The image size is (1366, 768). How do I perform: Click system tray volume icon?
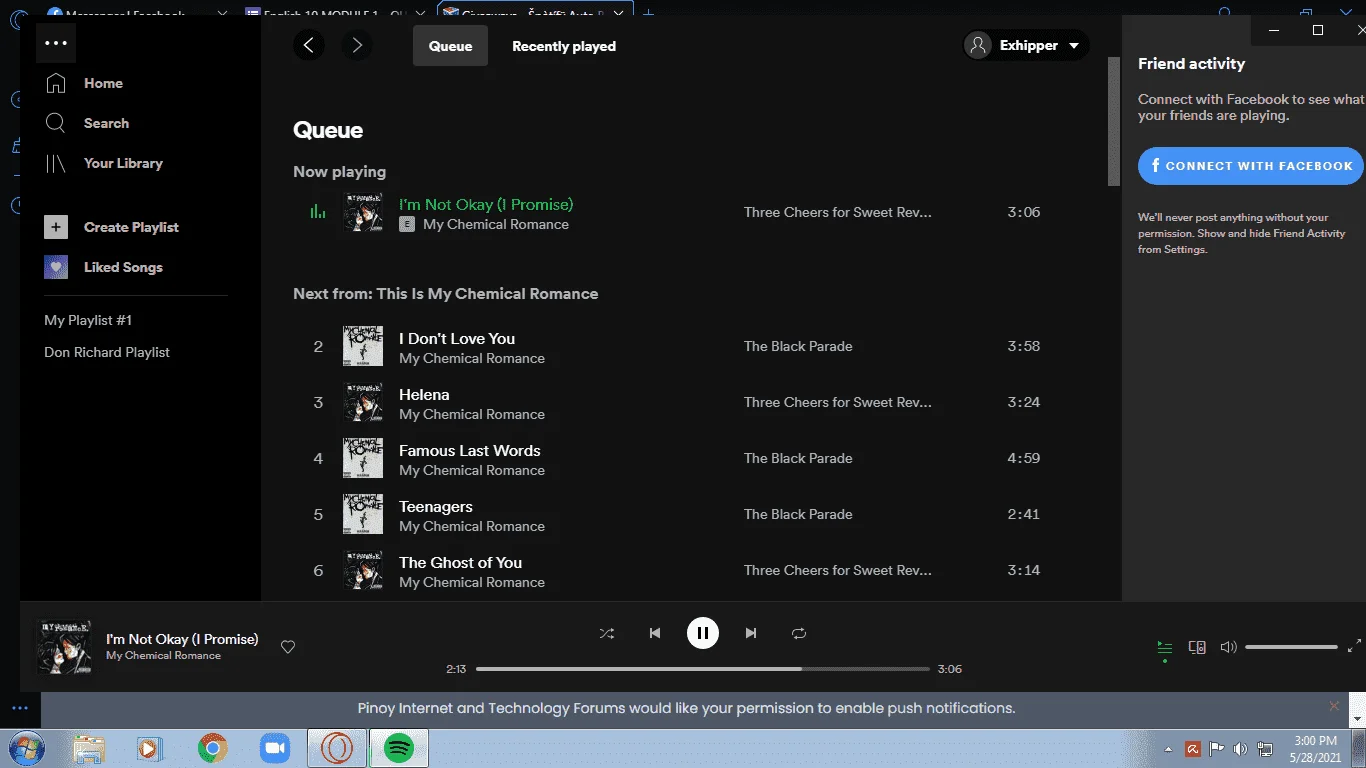point(1241,749)
